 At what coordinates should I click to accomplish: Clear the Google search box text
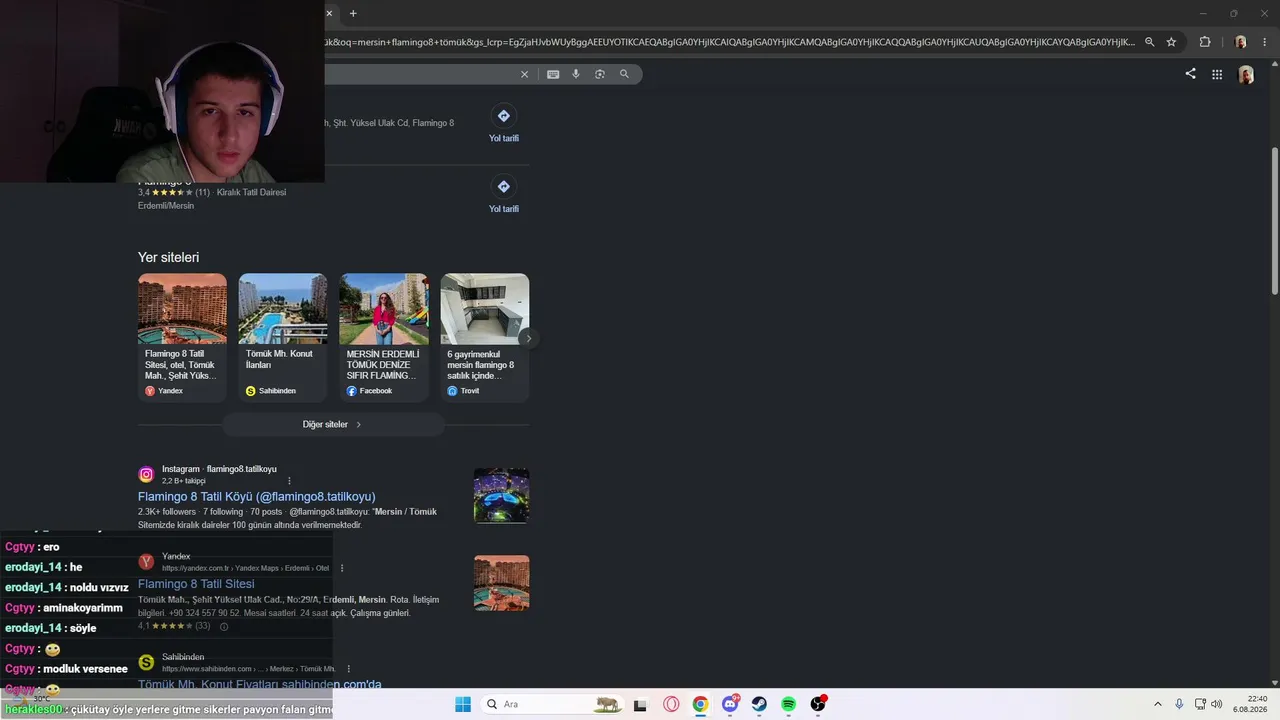(x=524, y=74)
